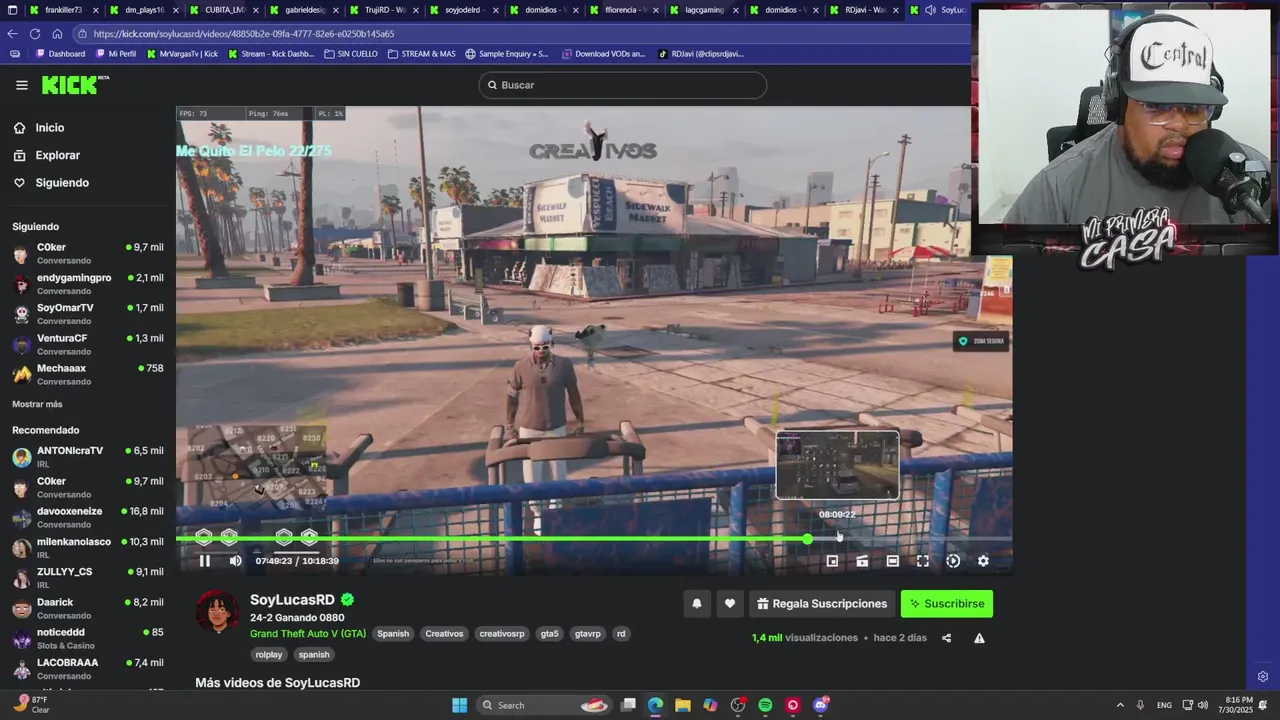This screenshot has height=720, width=1280.
Task: Enter fullscreen video mode
Action: pos(923,561)
